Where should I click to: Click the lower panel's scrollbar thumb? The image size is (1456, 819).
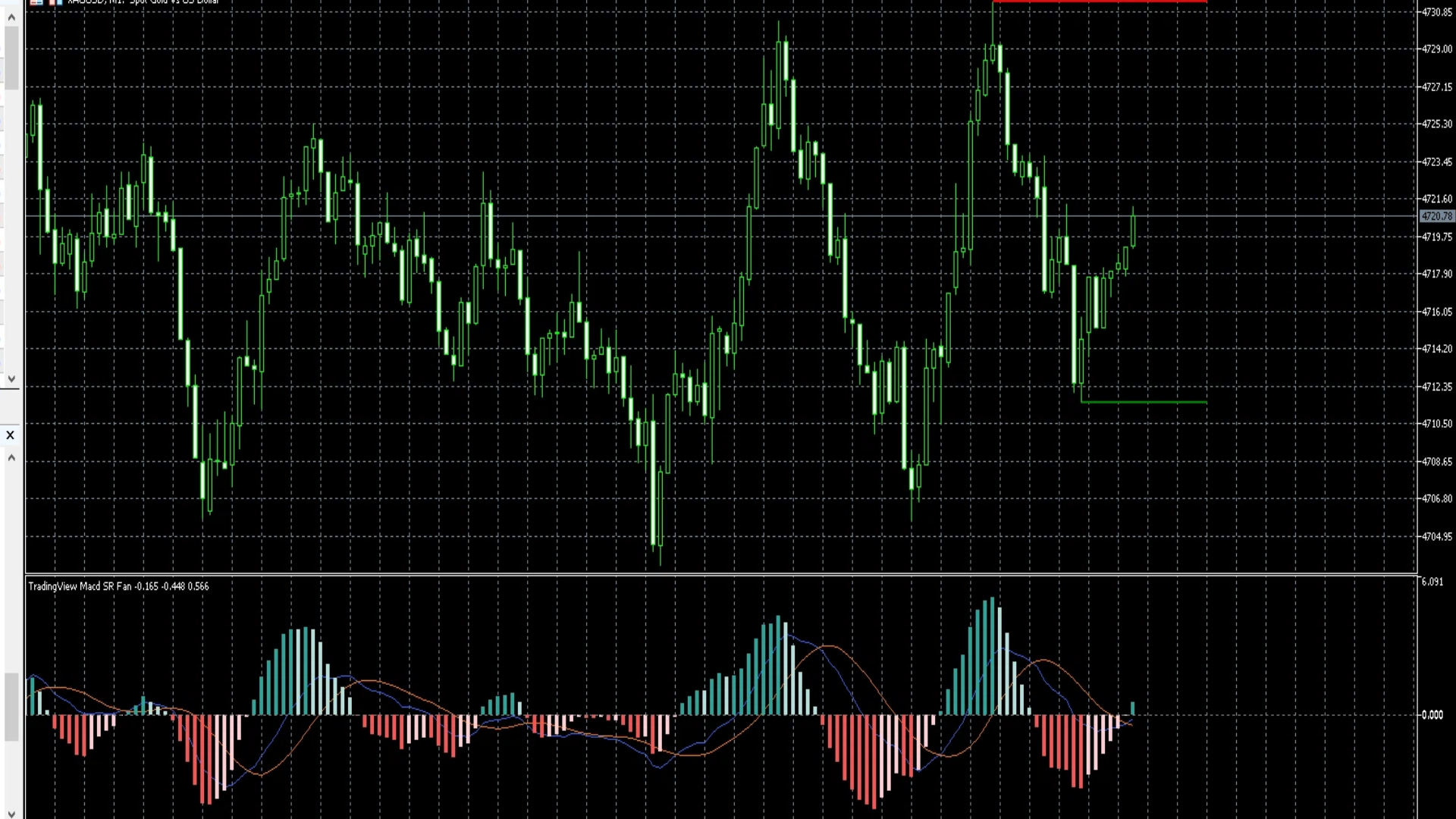11,705
